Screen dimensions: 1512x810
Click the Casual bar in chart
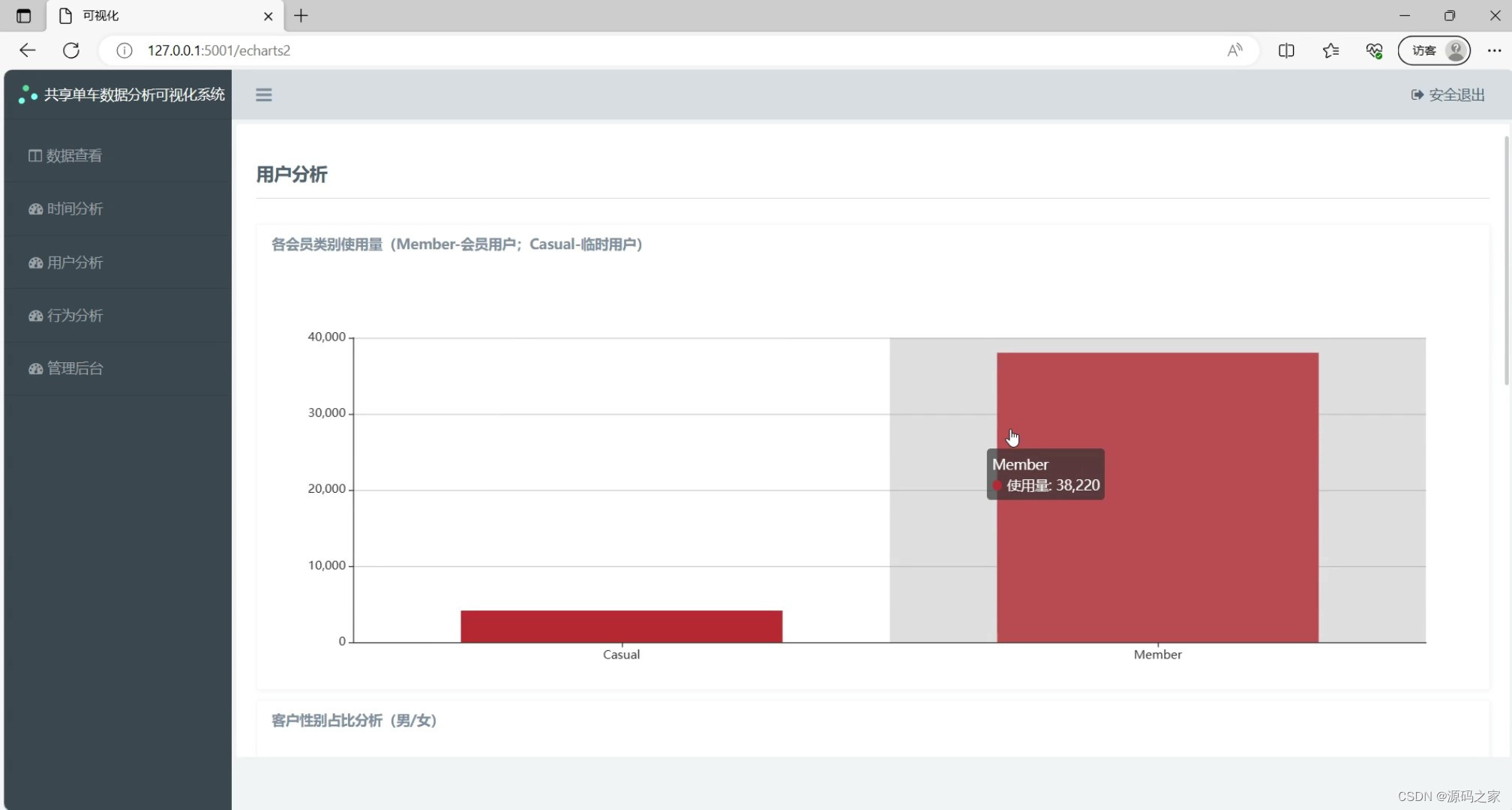point(621,626)
